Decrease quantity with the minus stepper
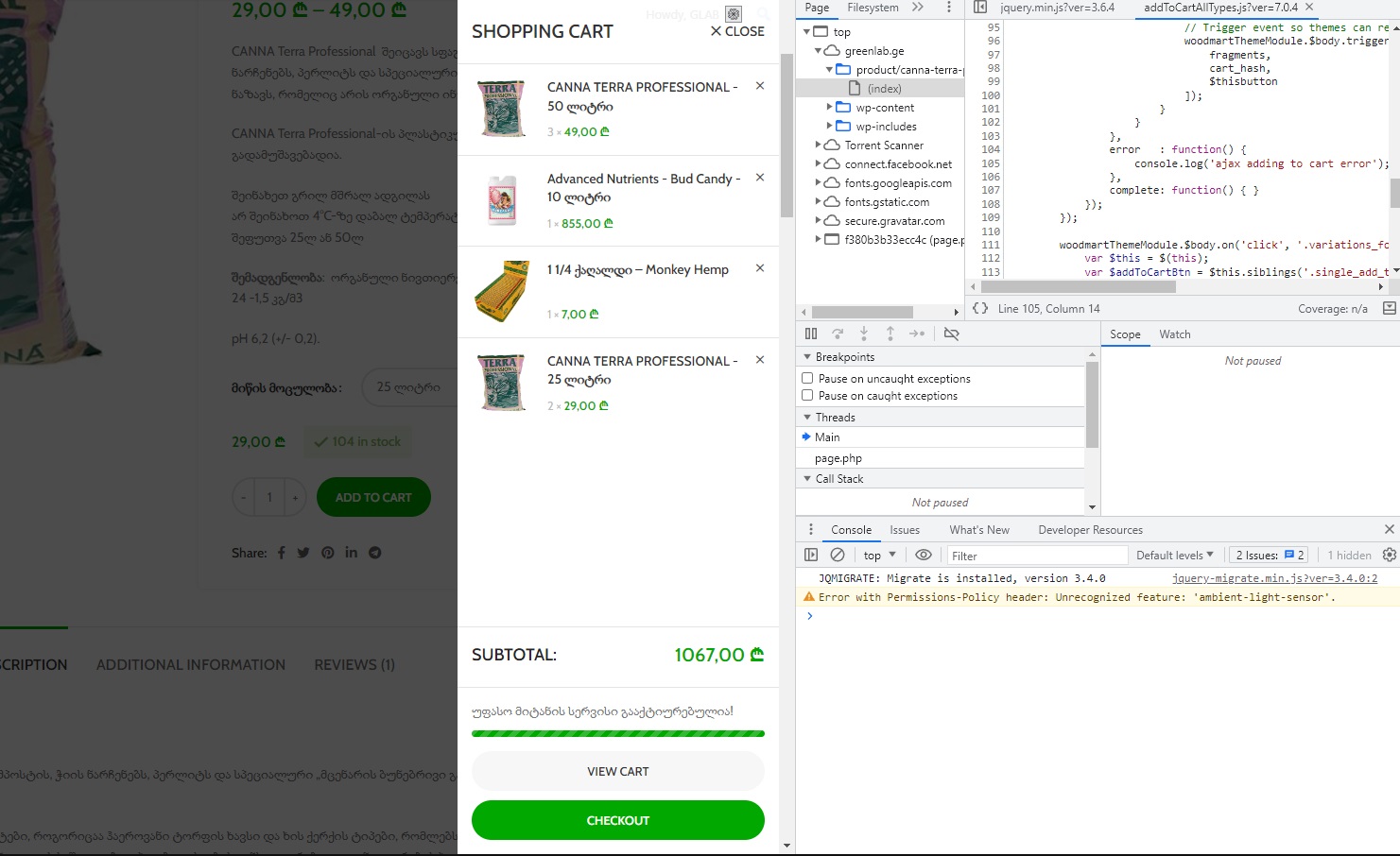 243,497
